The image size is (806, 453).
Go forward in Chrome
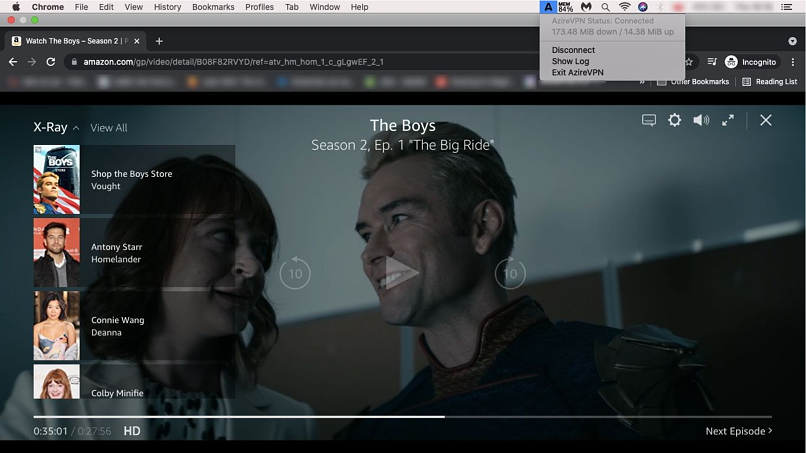(x=32, y=62)
